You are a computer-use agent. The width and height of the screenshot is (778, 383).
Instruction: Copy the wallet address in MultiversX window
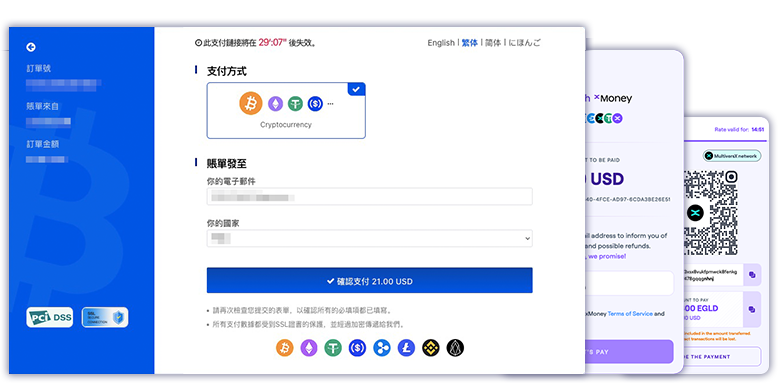tap(752, 275)
